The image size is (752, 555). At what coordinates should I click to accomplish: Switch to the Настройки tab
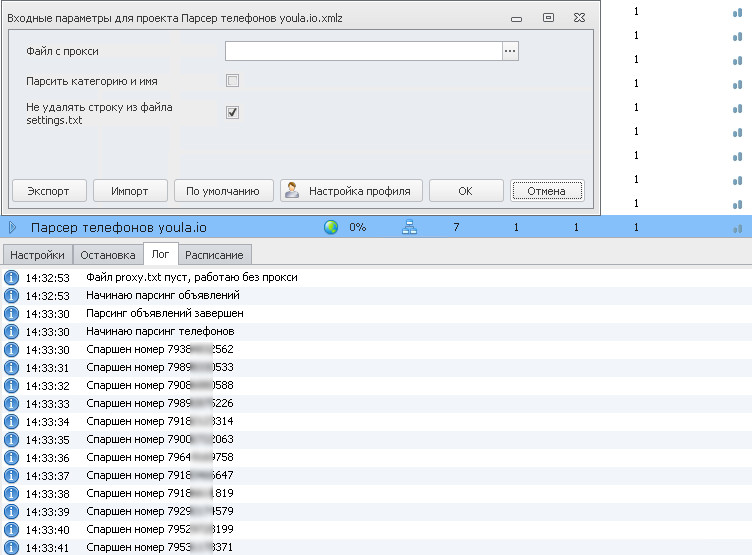tap(38, 255)
